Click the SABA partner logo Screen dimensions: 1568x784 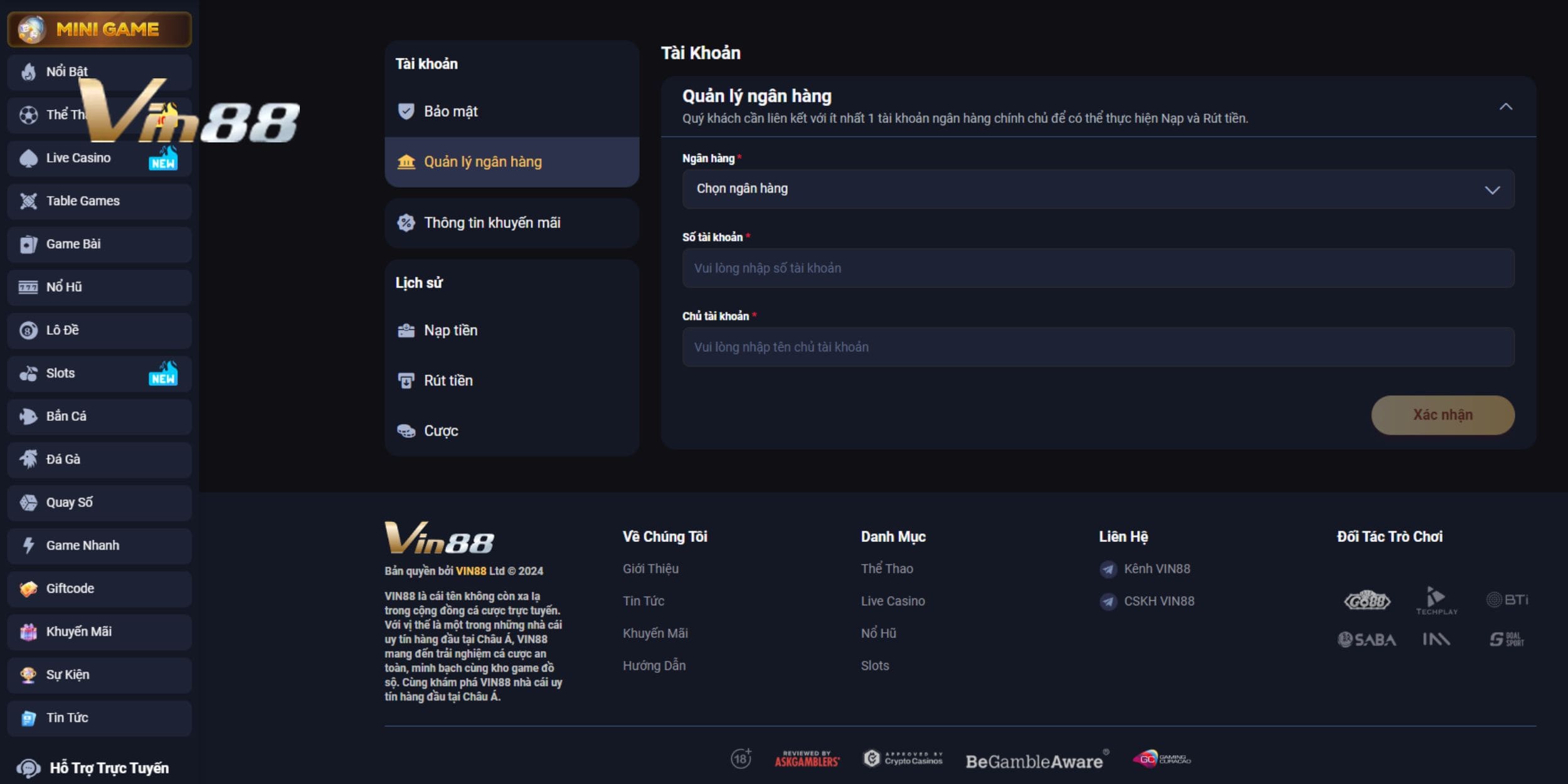click(x=1367, y=639)
